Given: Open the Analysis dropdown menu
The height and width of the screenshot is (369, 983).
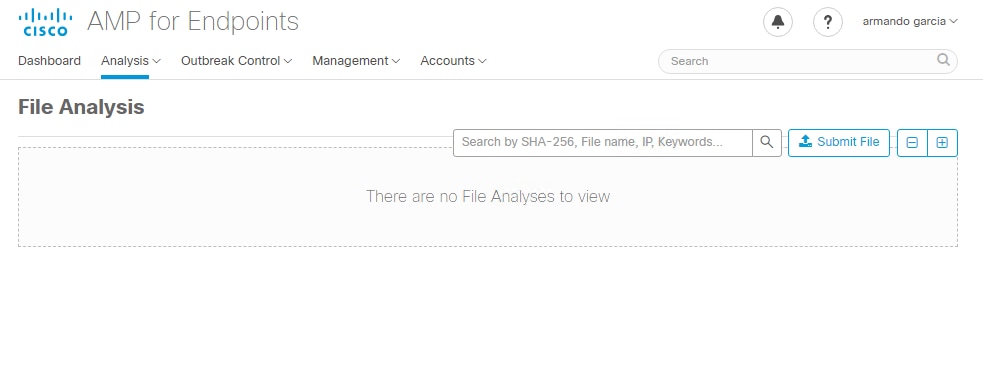Looking at the screenshot, I should [x=131, y=61].
